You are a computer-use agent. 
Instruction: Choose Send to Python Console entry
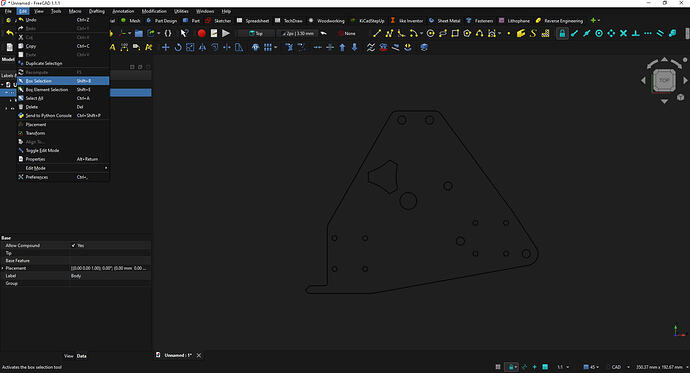click(63, 116)
